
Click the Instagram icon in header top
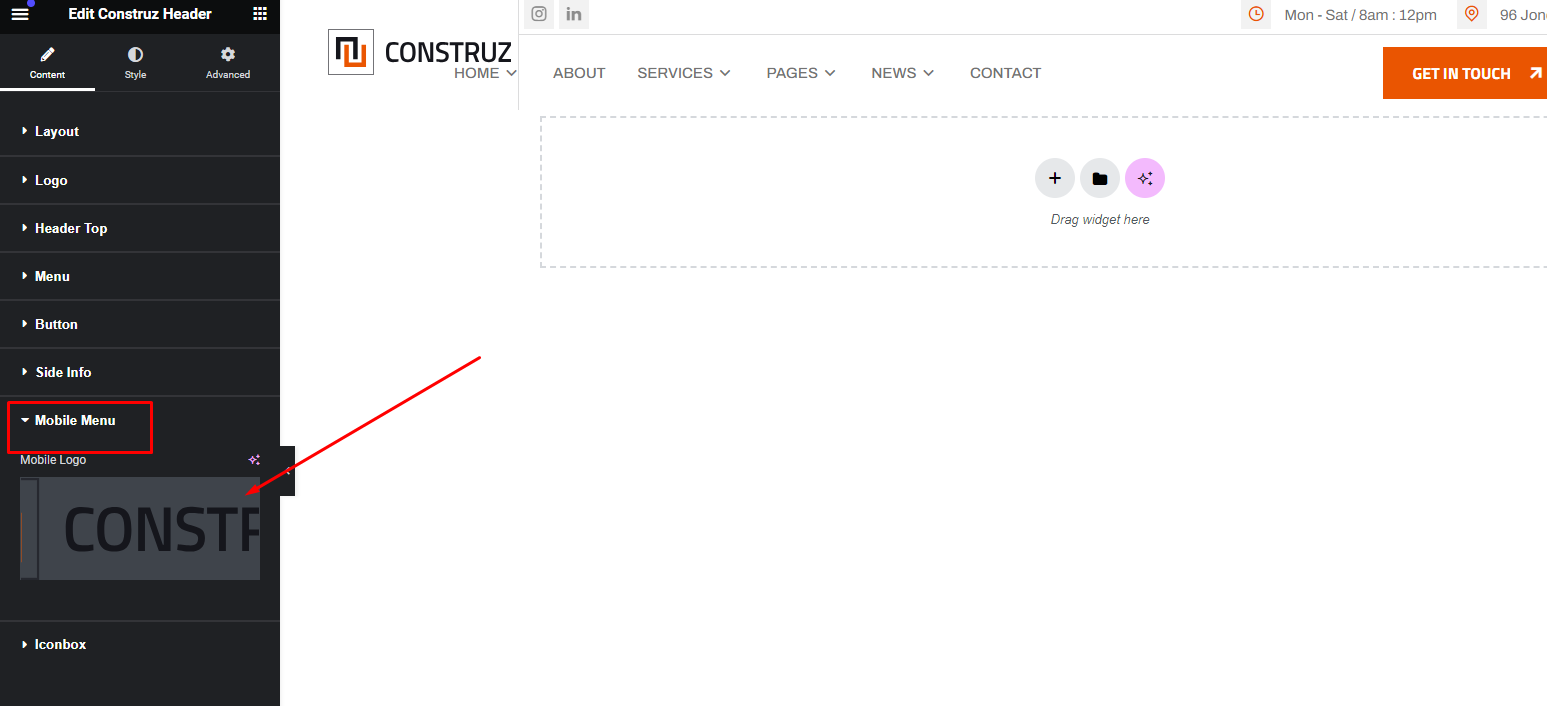tap(539, 14)
